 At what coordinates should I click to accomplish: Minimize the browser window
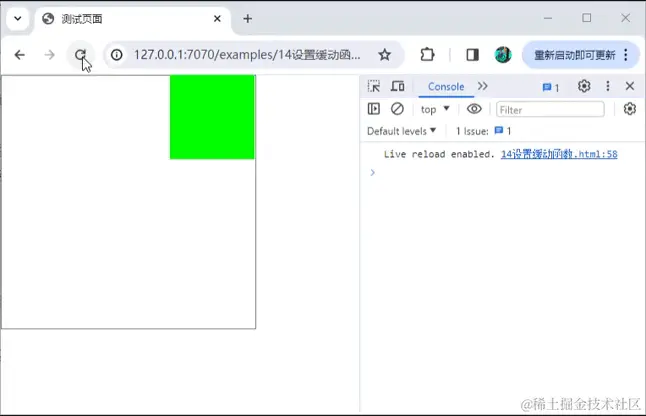tap(548, 19)
